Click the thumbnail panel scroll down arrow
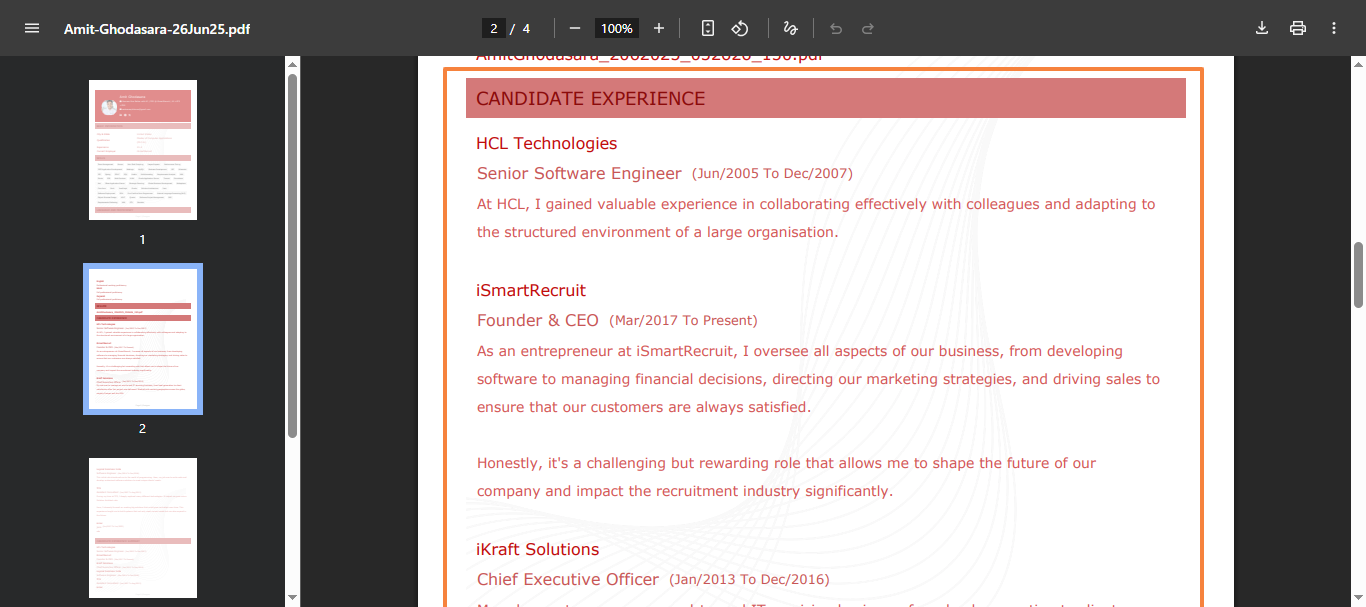The image size is (1366, 607). tap(292, 597)
